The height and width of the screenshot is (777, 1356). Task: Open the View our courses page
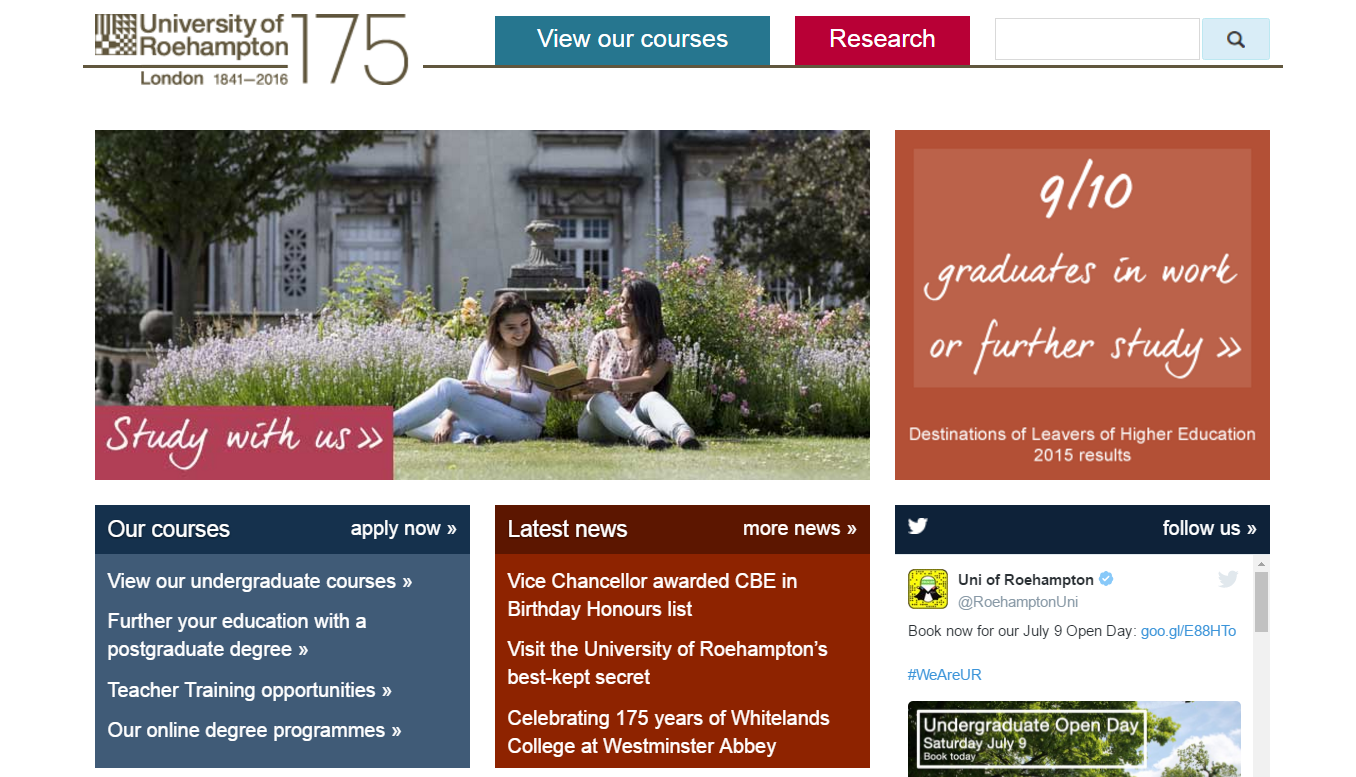(631, 39)
